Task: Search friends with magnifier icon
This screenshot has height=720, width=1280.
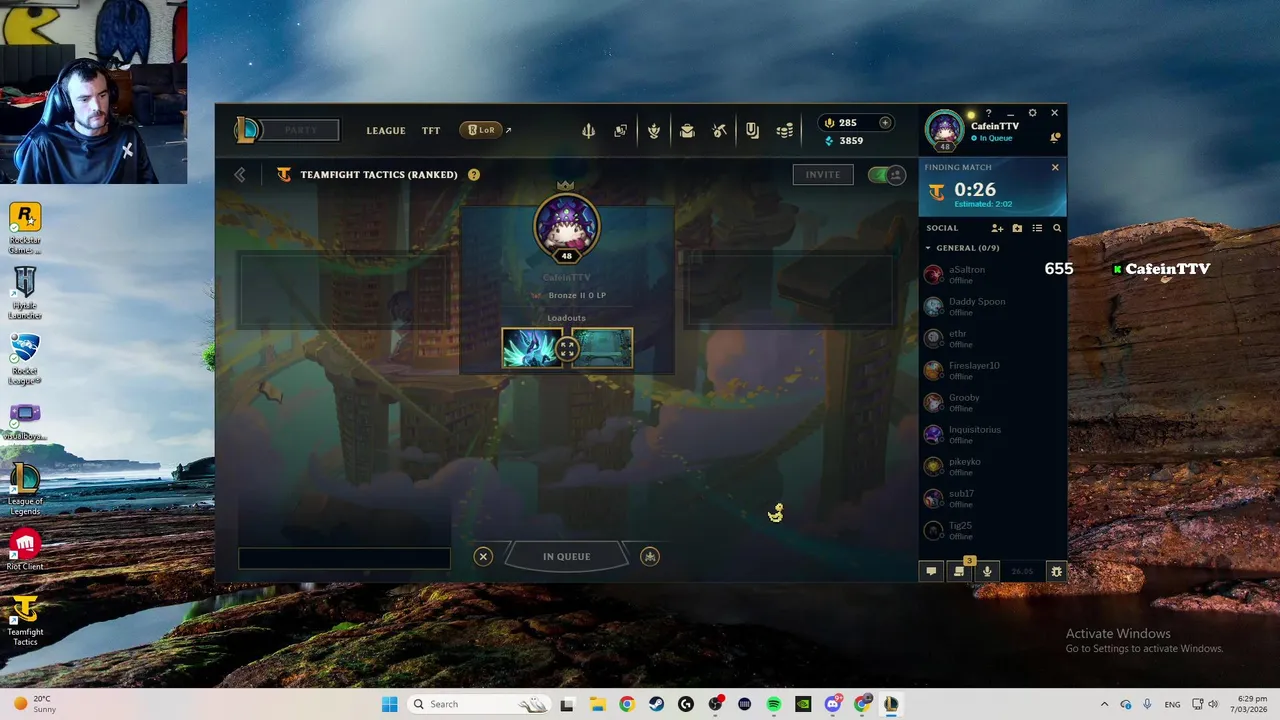Action: pos(1057,228)
